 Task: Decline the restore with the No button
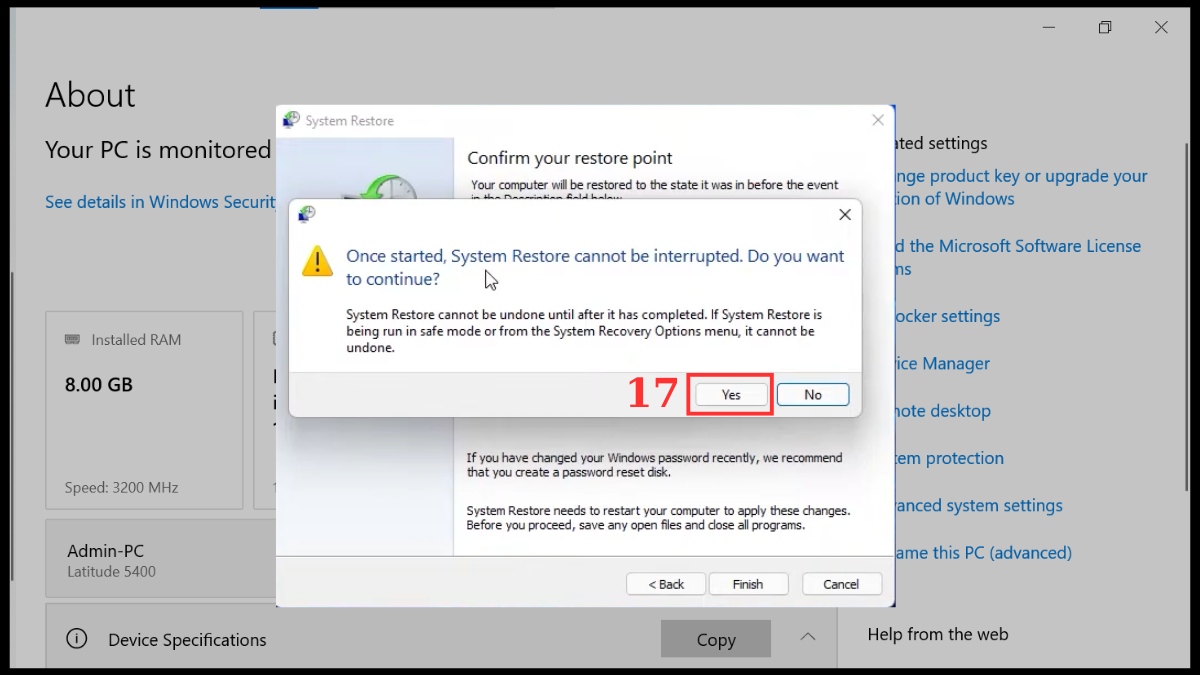(x=812, y=394)
